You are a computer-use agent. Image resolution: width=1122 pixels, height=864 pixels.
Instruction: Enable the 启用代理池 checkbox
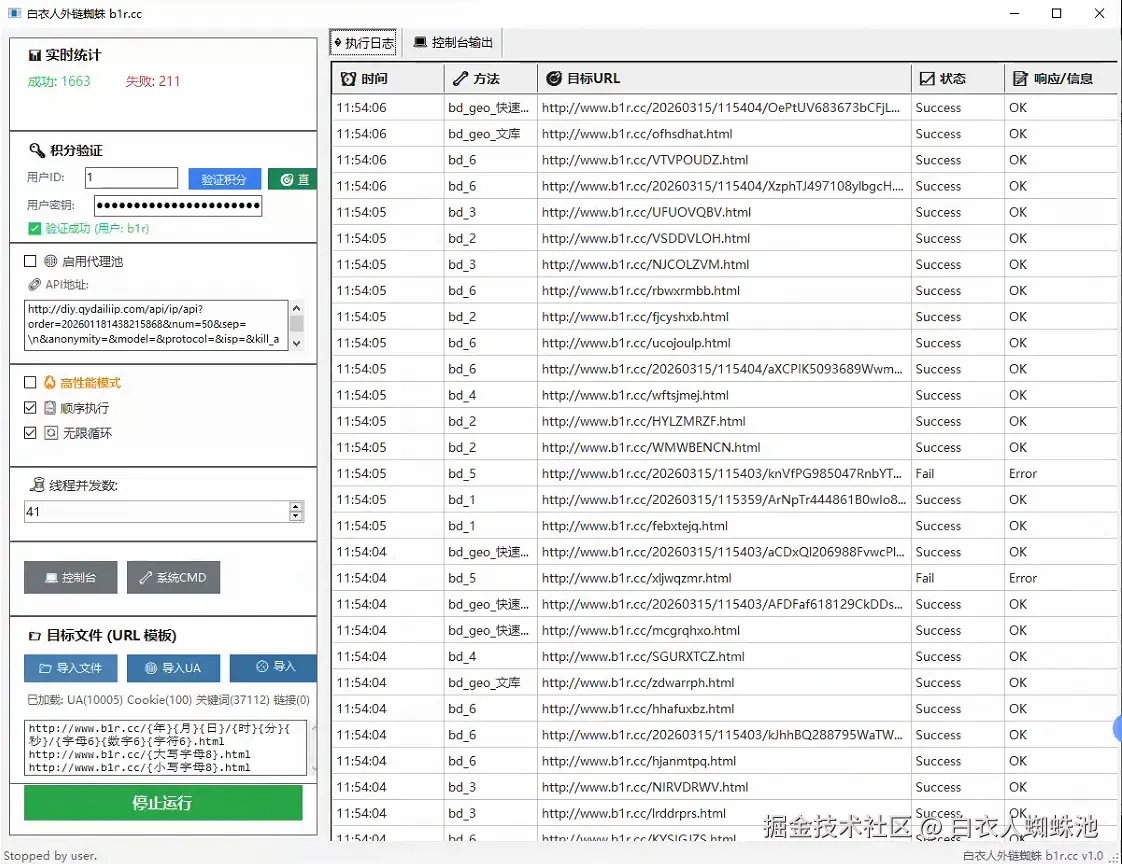coord(30,261)
